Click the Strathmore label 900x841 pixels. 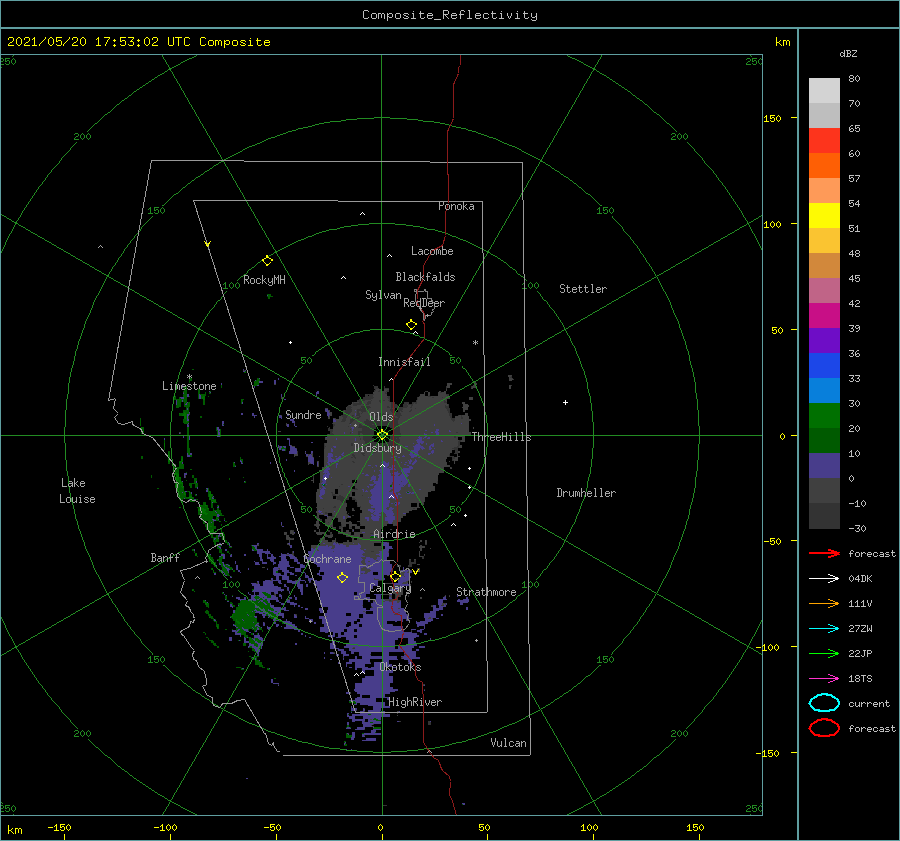pos(486,592)
